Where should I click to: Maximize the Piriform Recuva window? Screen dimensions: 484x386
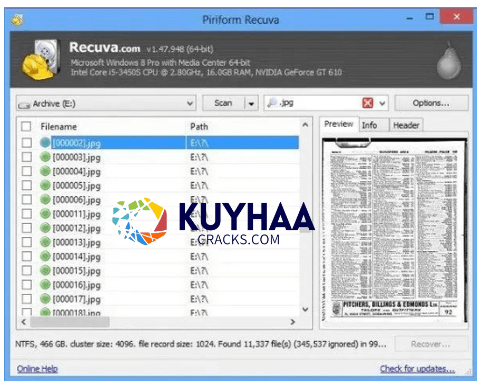[430, 17]
